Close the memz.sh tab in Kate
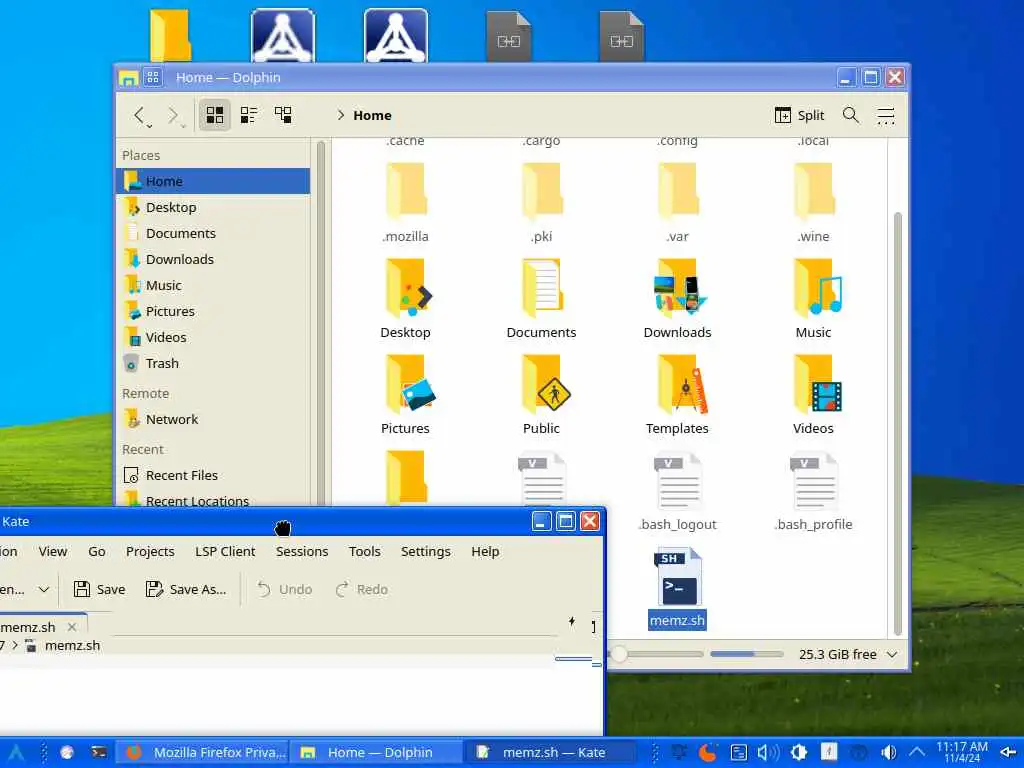Screen dimensions: 1024x768 (x=72, y=627)
